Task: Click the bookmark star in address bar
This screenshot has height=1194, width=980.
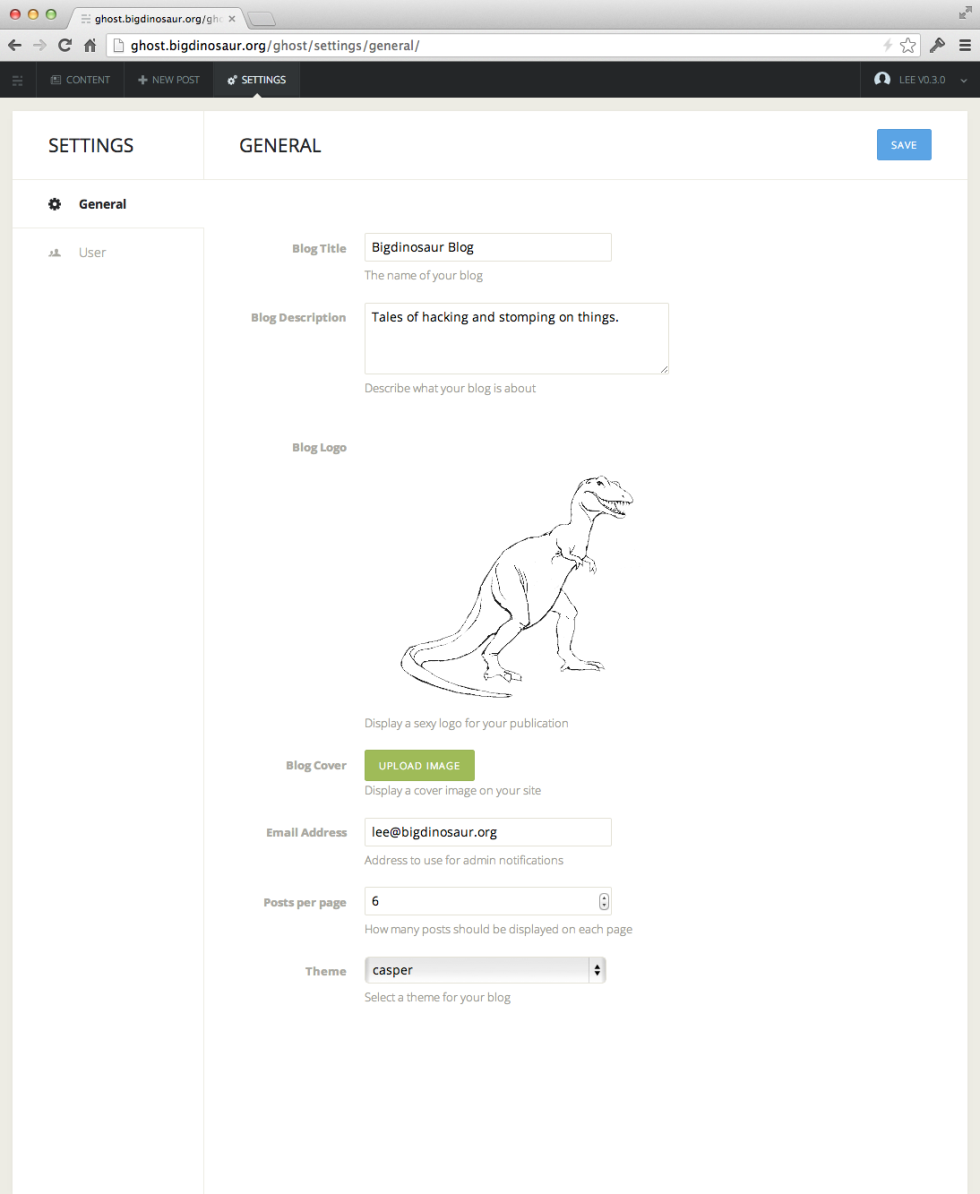Action: [x=908, y=45]
